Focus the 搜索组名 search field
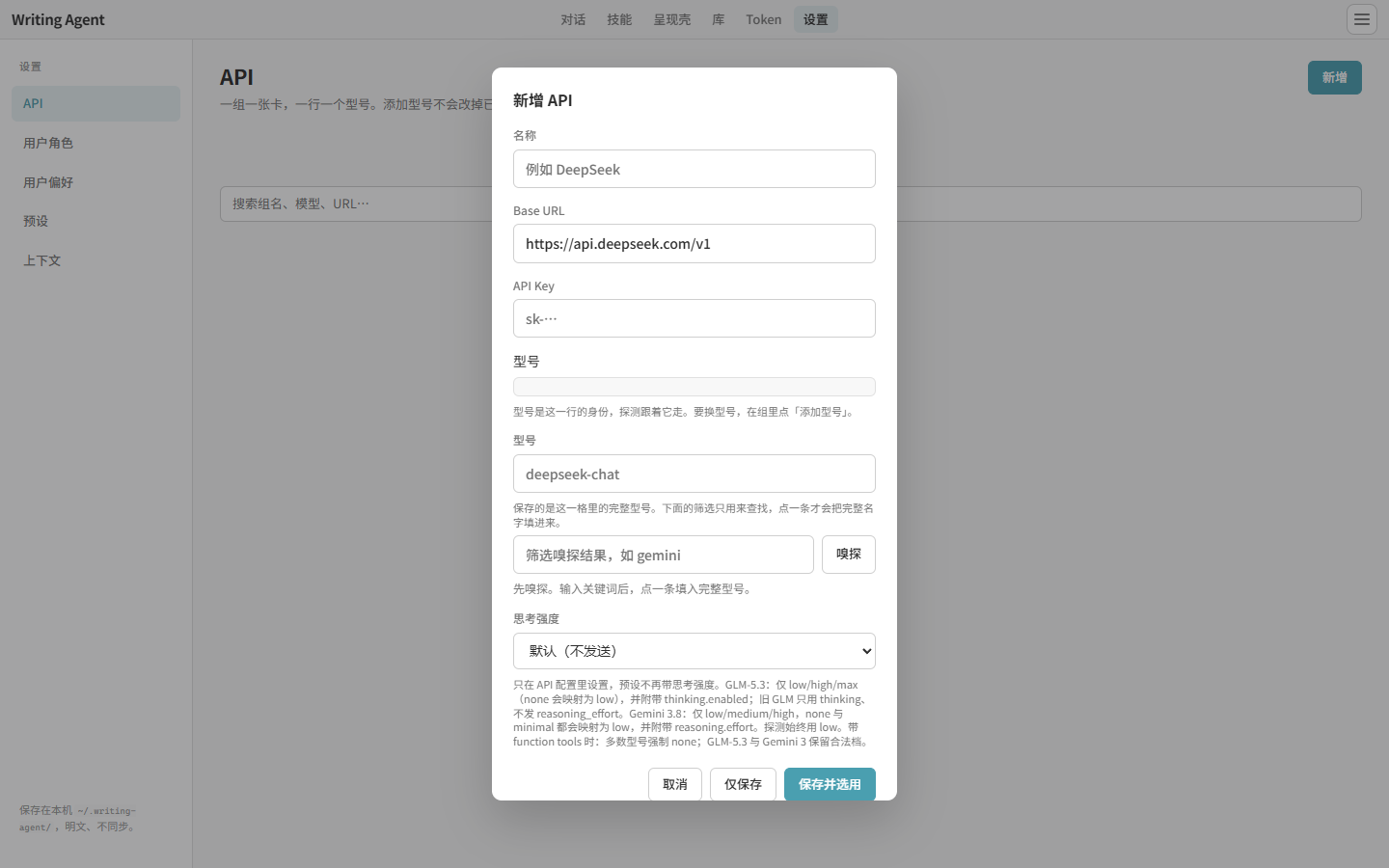 tap(790, 203)
